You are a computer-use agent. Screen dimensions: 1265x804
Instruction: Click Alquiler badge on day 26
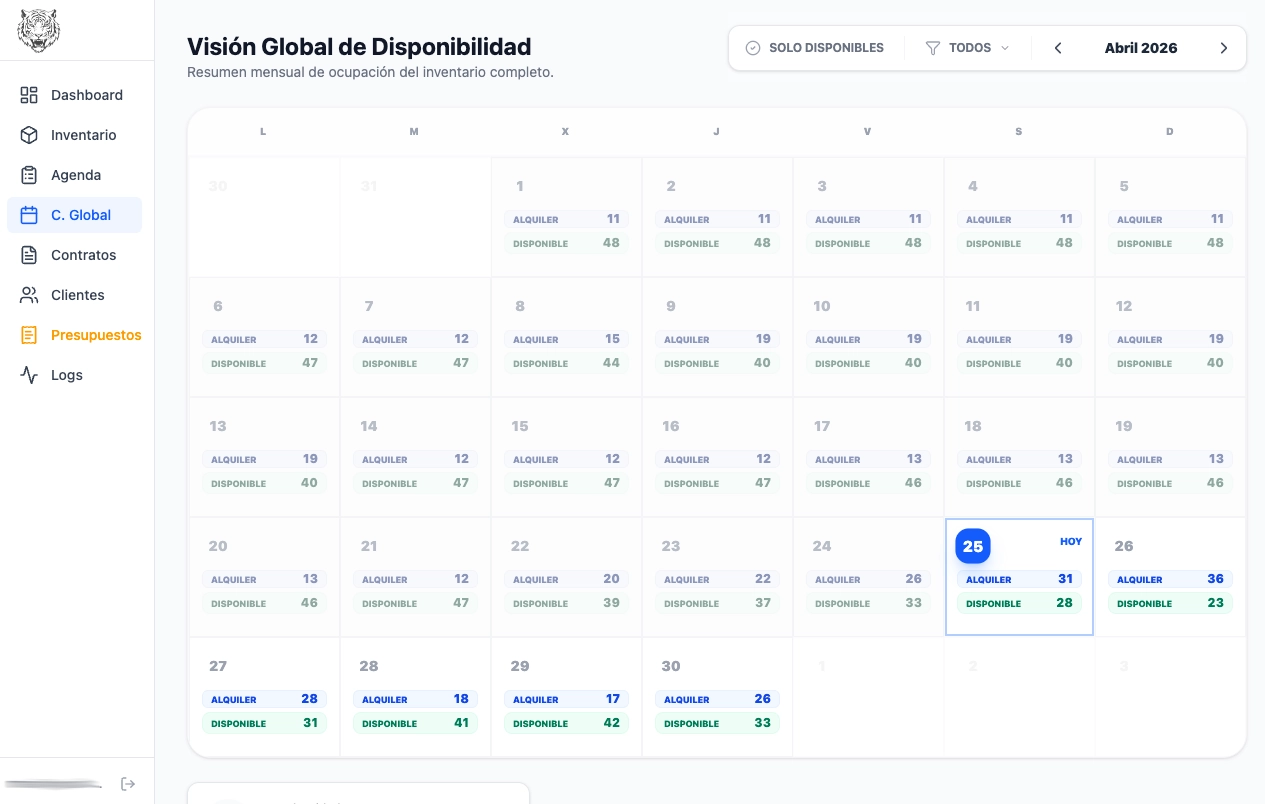1170,579
